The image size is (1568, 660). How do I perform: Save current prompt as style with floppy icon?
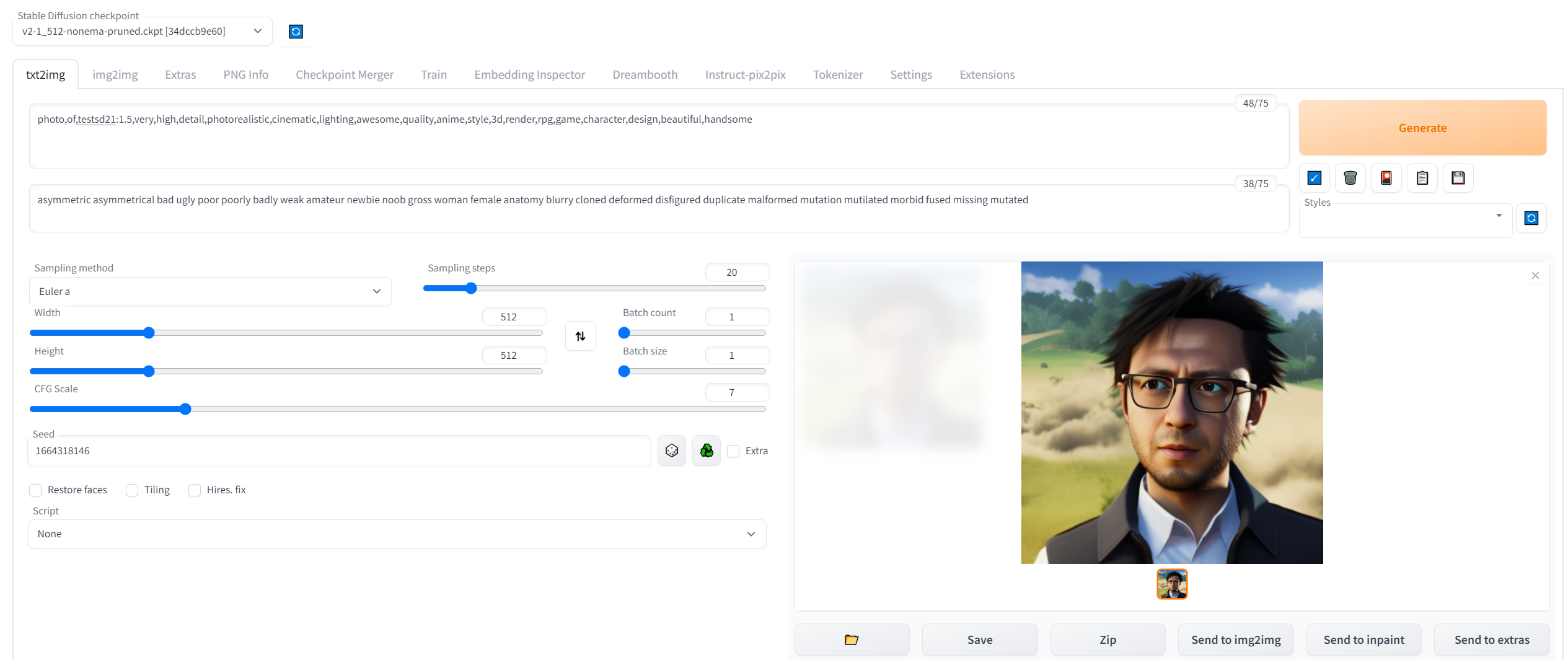pyautogui.click(x=1458, y=178)
